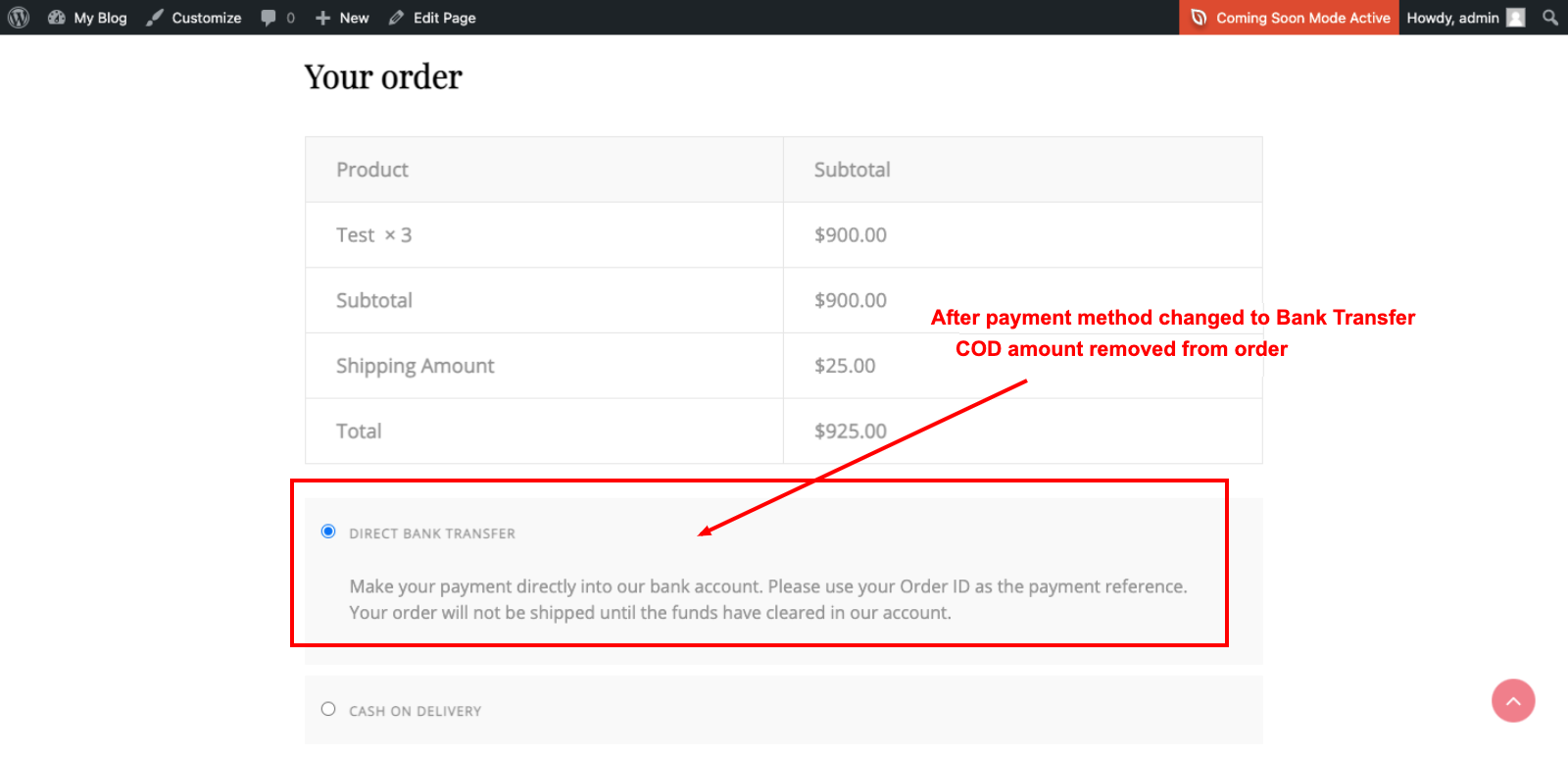Click the Customize link

(x=207, y=18)
